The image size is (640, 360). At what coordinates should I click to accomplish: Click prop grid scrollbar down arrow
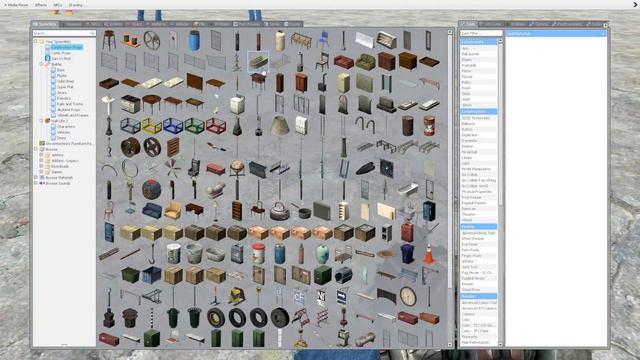[450, 345]
